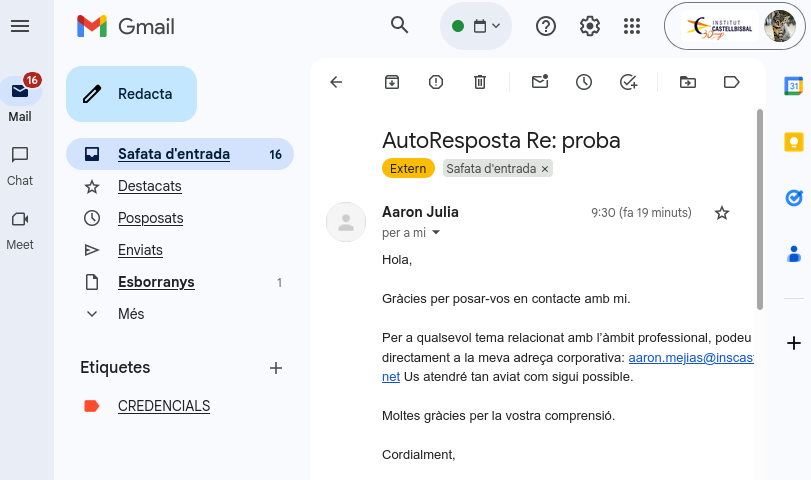Select the red CREDENCIALS label

164,406
